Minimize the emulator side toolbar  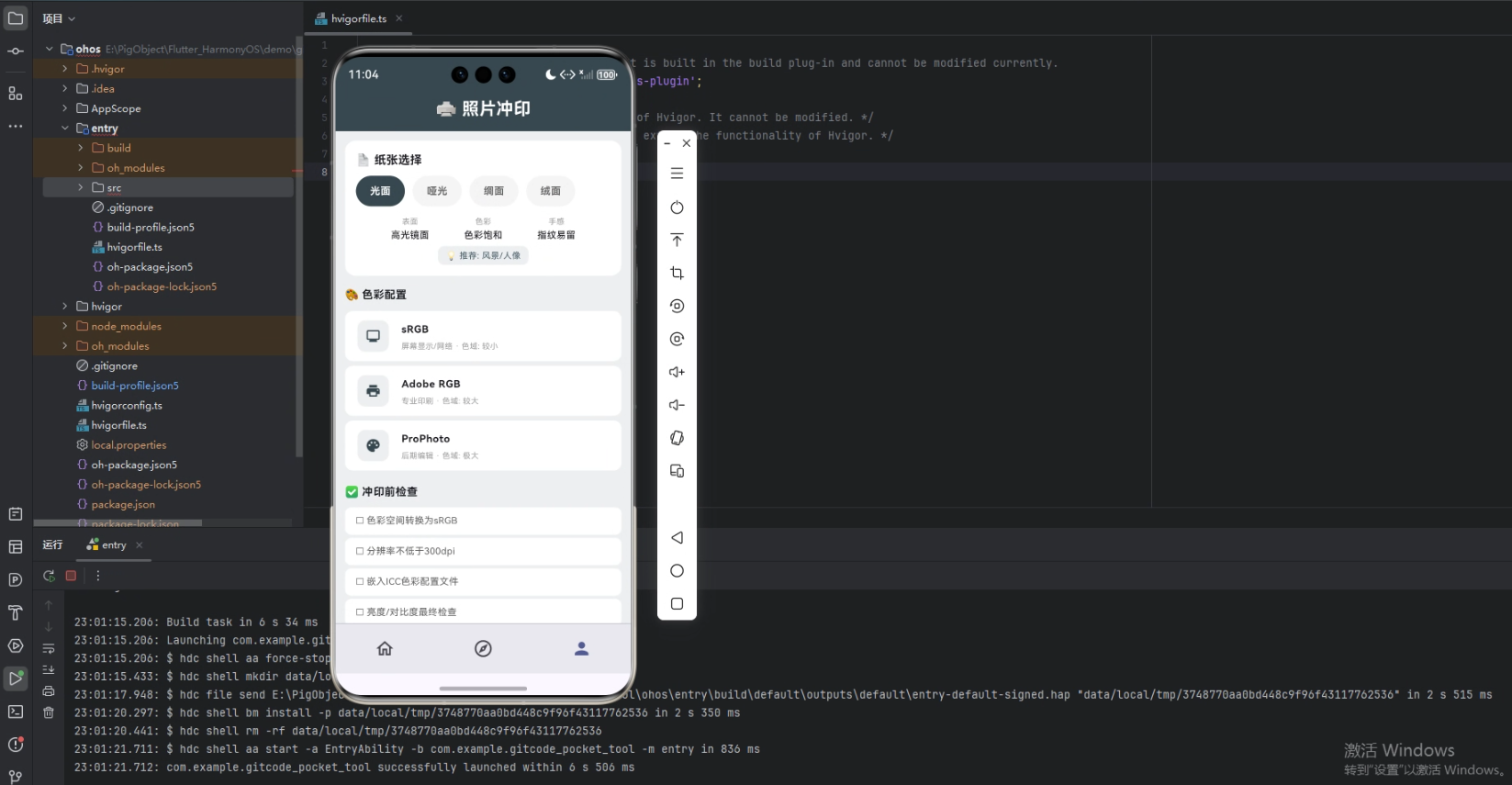click(x=667, y=144)
